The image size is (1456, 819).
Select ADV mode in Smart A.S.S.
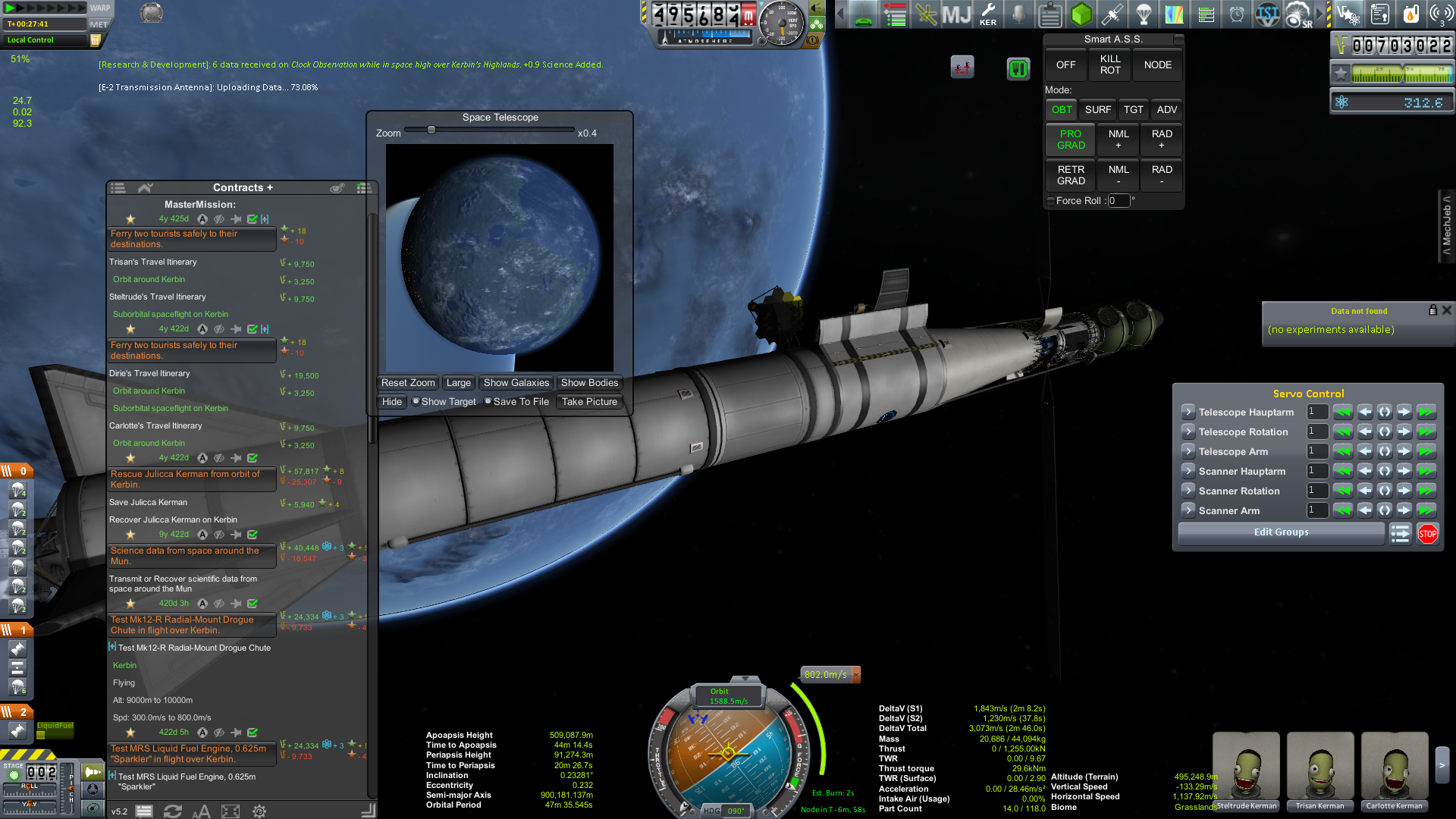[x=1167, y=110]
